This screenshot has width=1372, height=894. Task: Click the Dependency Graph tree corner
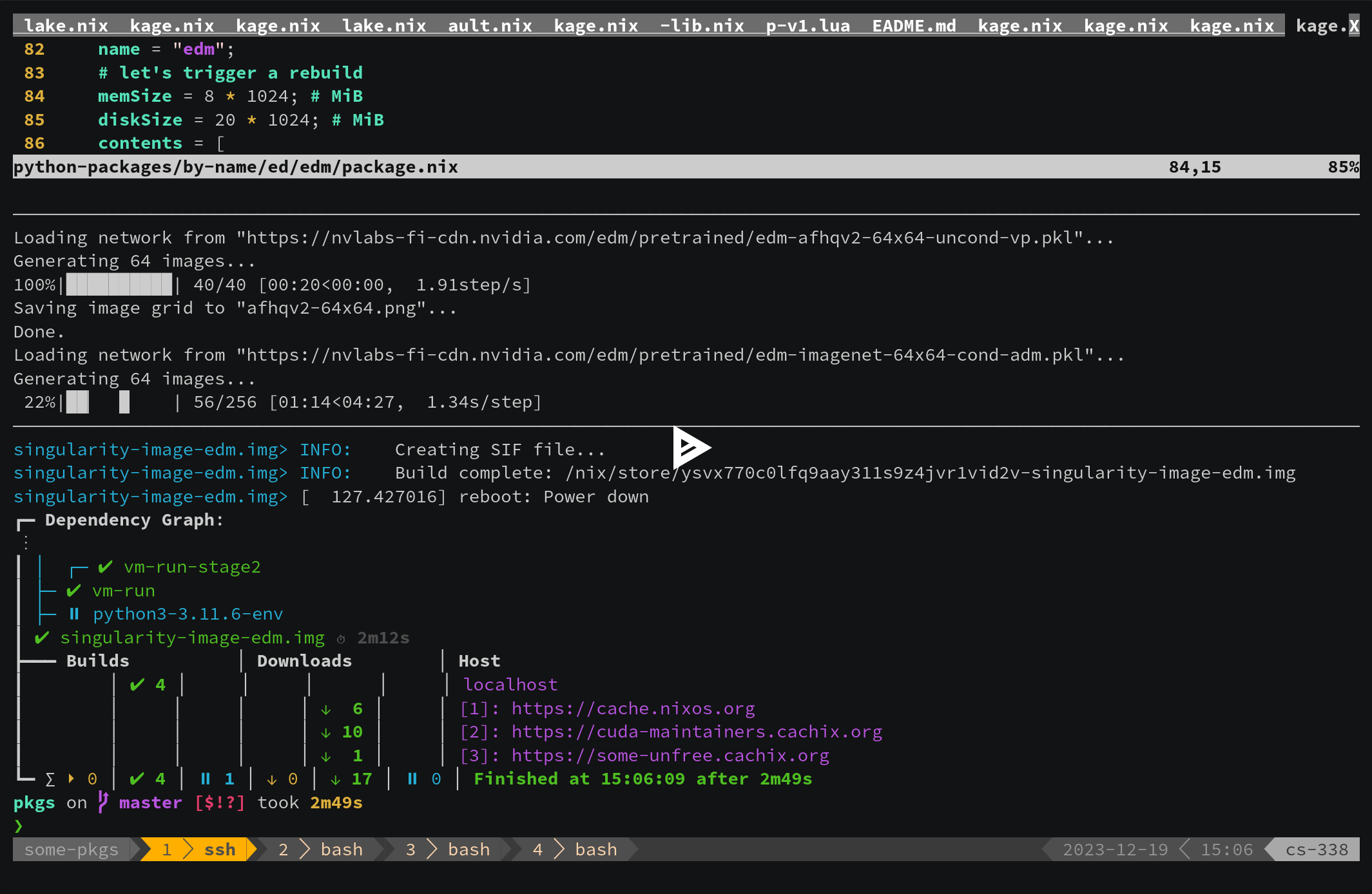coord(24,522)
